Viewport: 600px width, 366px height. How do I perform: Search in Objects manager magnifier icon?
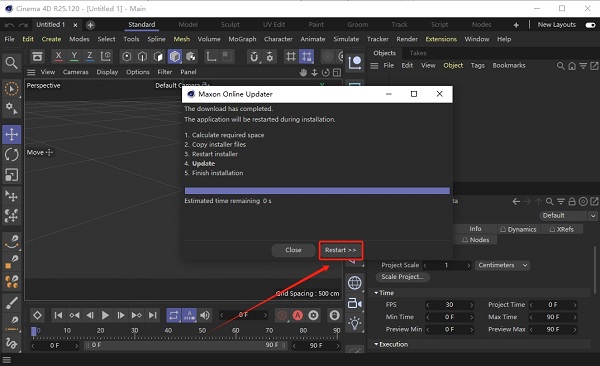[x=561, y=66]
